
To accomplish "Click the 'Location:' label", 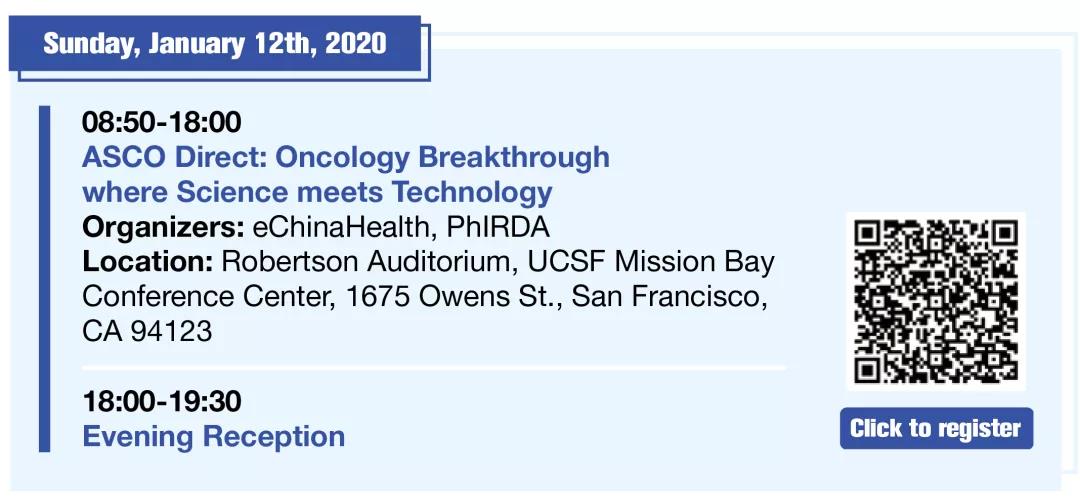I will click(x=147, y=262).
